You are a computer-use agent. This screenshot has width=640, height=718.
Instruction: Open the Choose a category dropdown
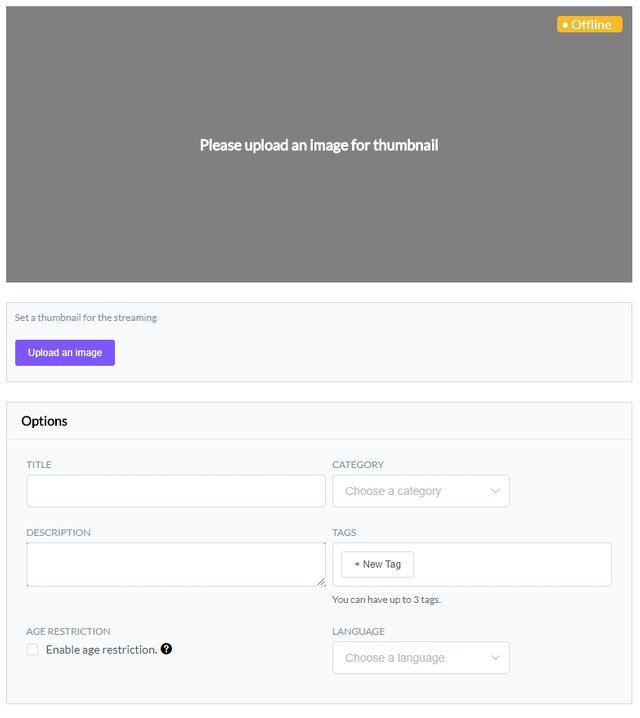point(420,491)
